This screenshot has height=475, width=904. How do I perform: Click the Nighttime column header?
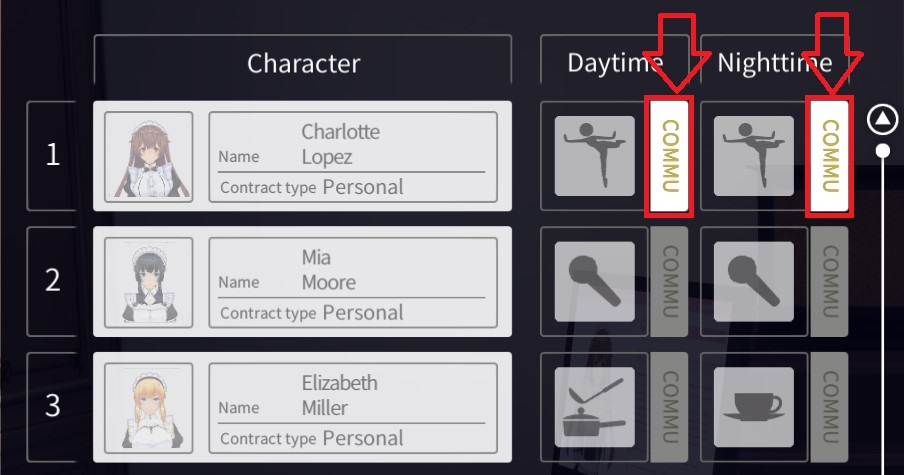[774, 62]
